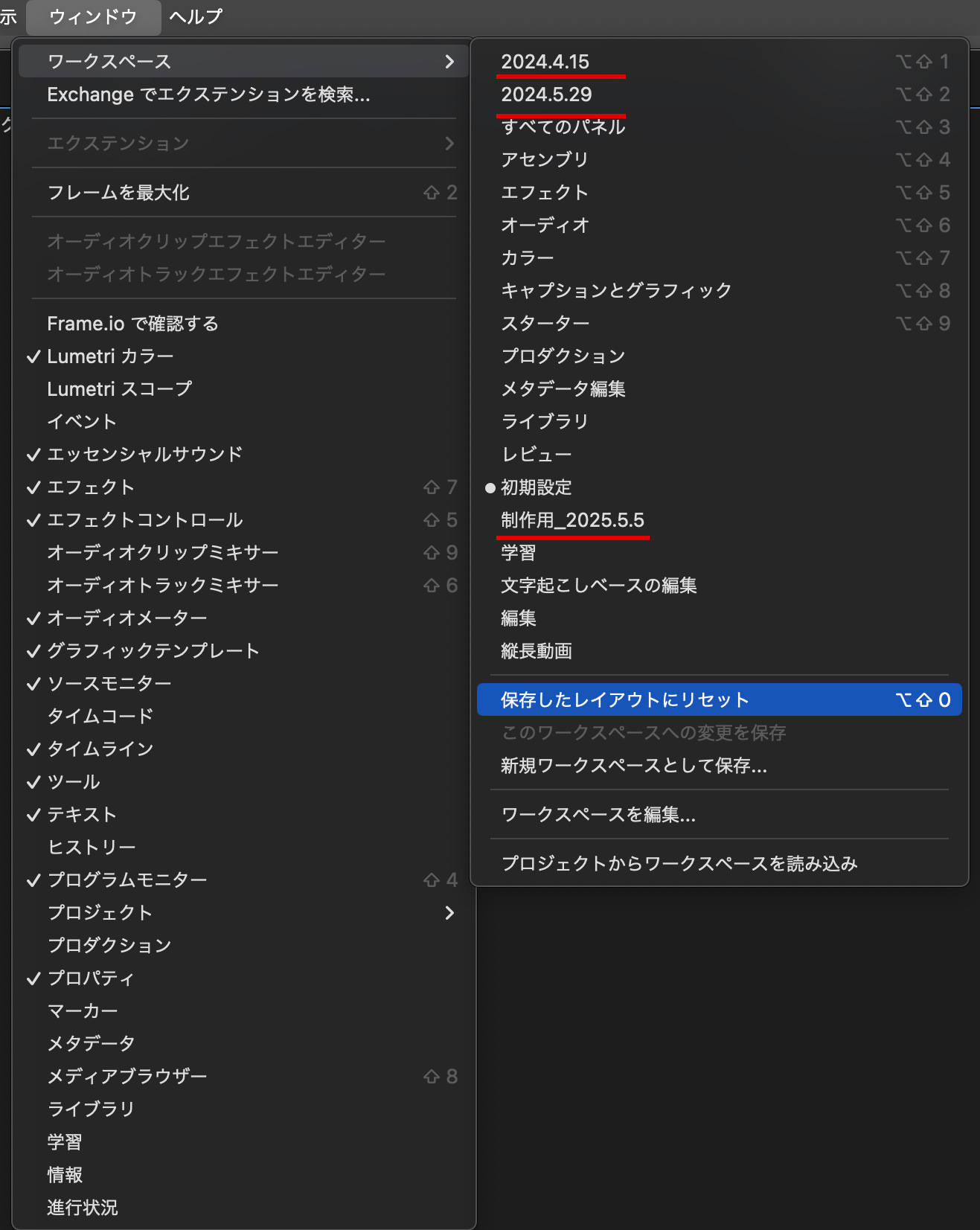Screen dimensions: 980x1230
Task: Show the Lumetri スコープ panel
Action: point(119,389)
